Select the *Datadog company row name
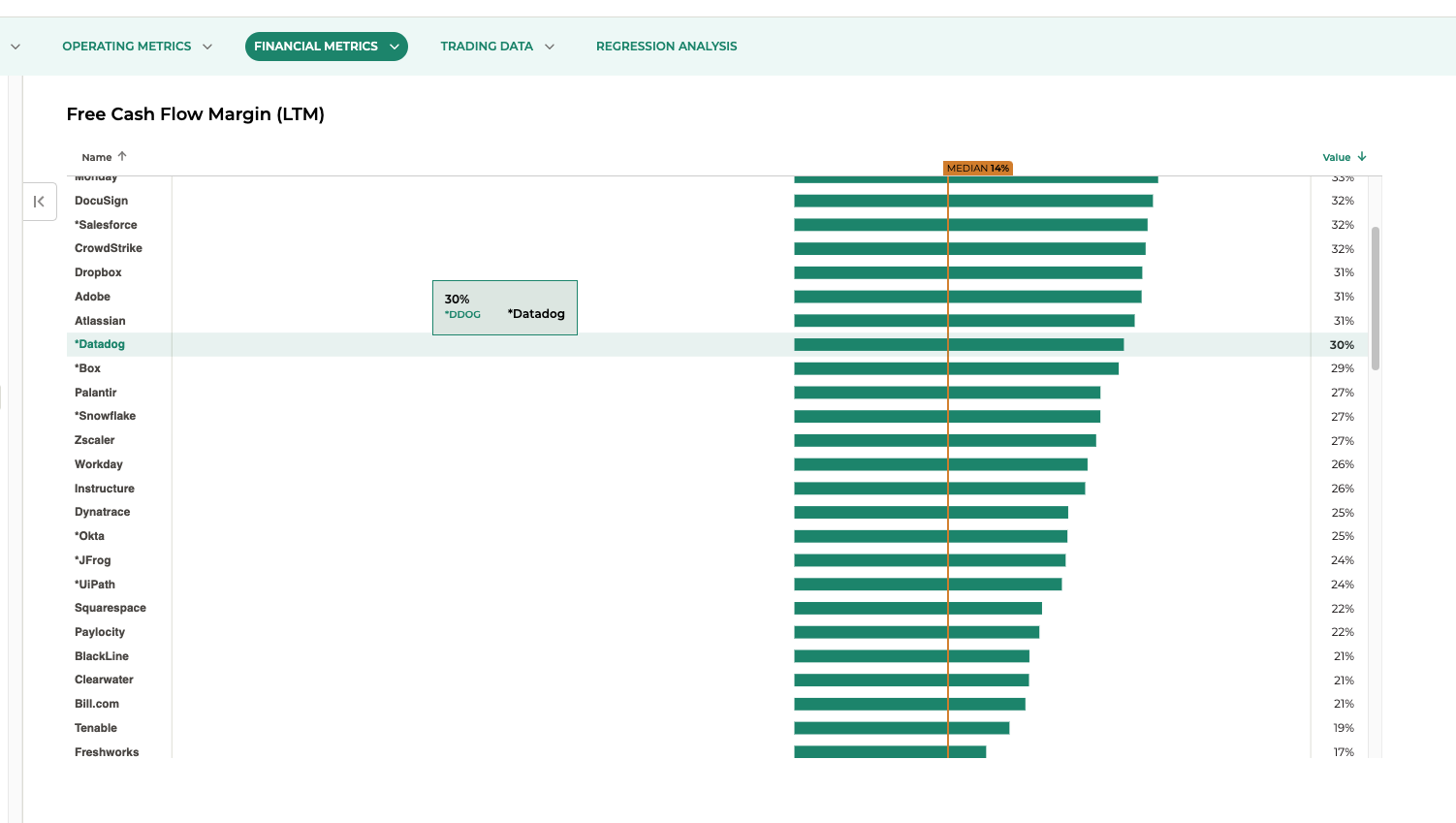Screen dimensions: 1456x823 coord(101,344)
